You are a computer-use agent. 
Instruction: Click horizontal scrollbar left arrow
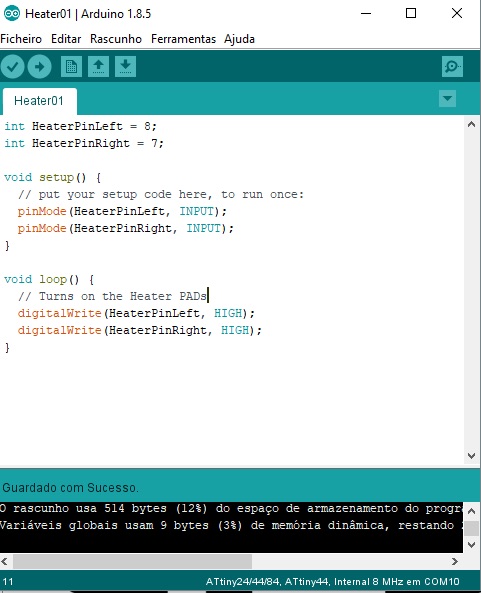(x=5, y=562)
